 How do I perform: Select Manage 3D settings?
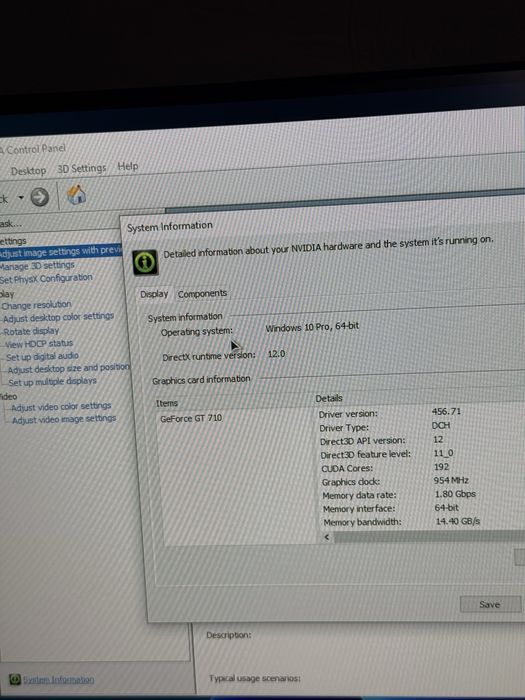pos(37,266)
